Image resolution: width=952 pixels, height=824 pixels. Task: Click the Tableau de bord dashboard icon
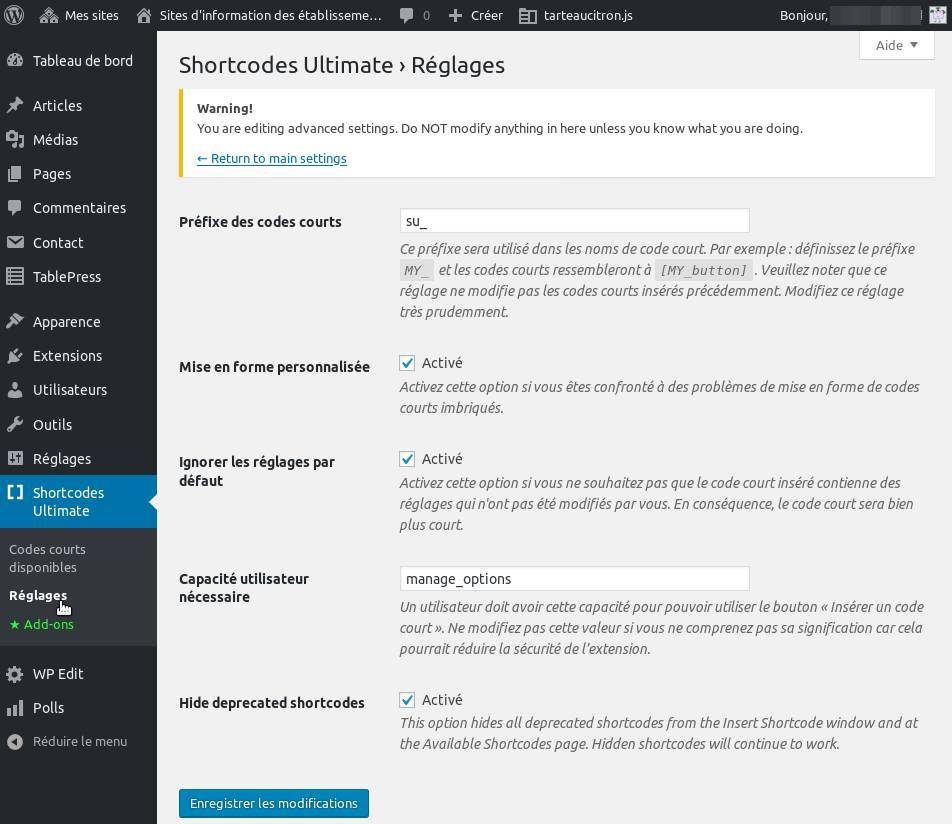point(14,61)
